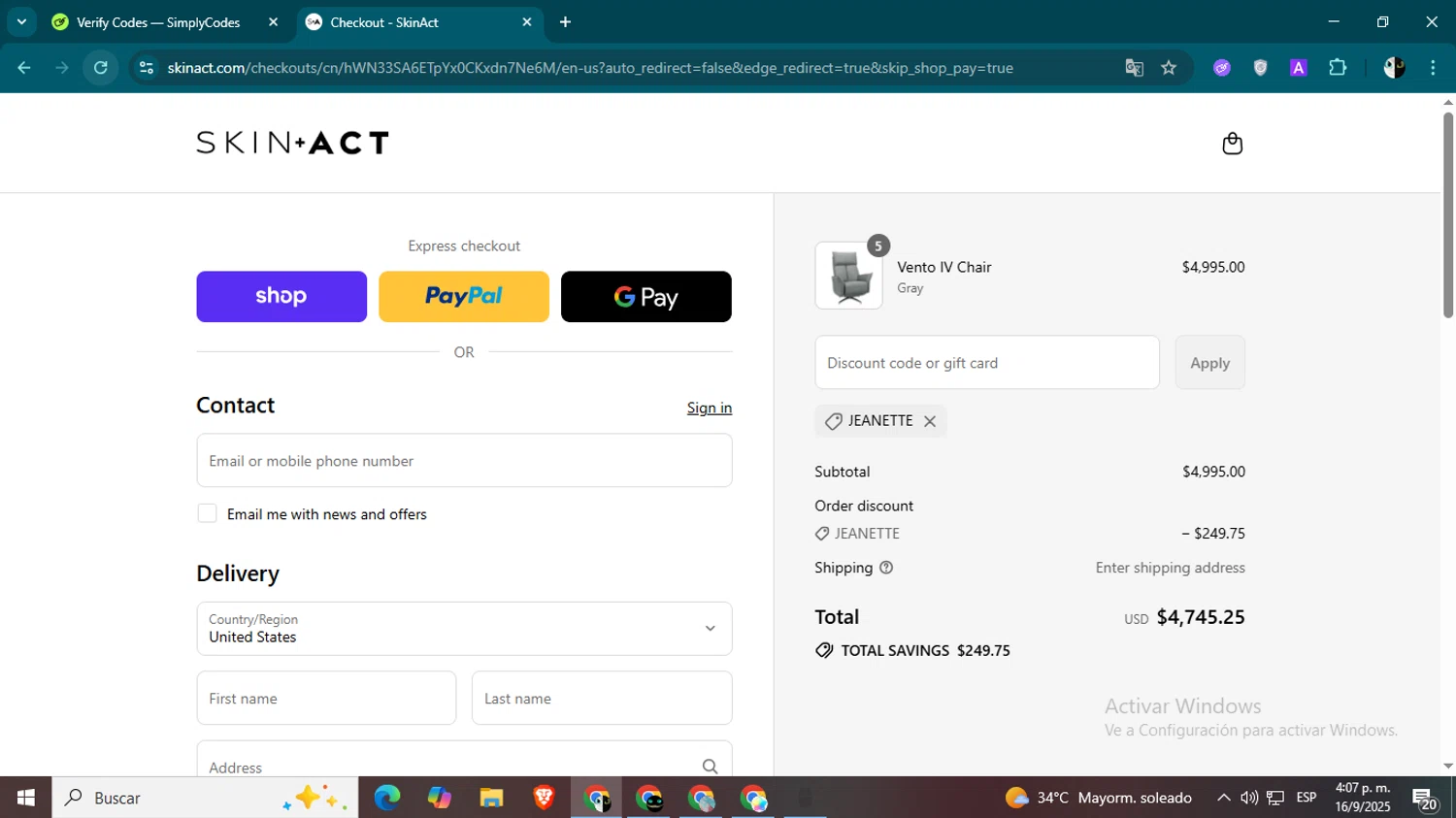
Task: Click the Vento IV Chair product name
Action: point(943,267)
